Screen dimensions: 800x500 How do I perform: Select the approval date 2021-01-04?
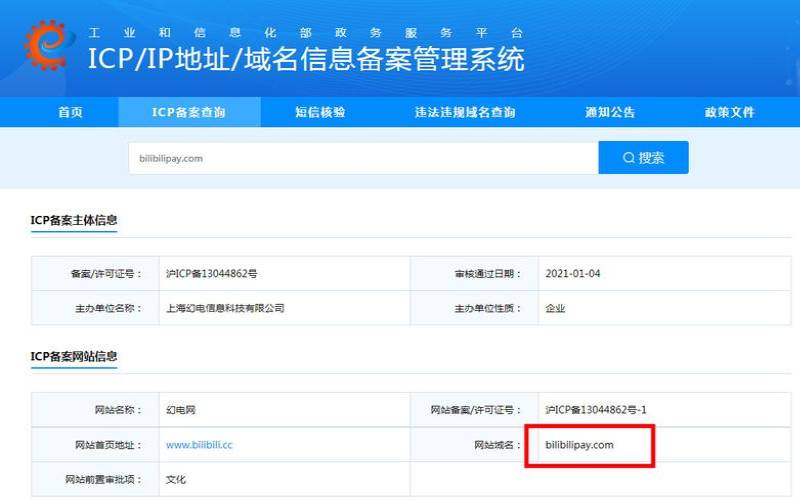573,273
